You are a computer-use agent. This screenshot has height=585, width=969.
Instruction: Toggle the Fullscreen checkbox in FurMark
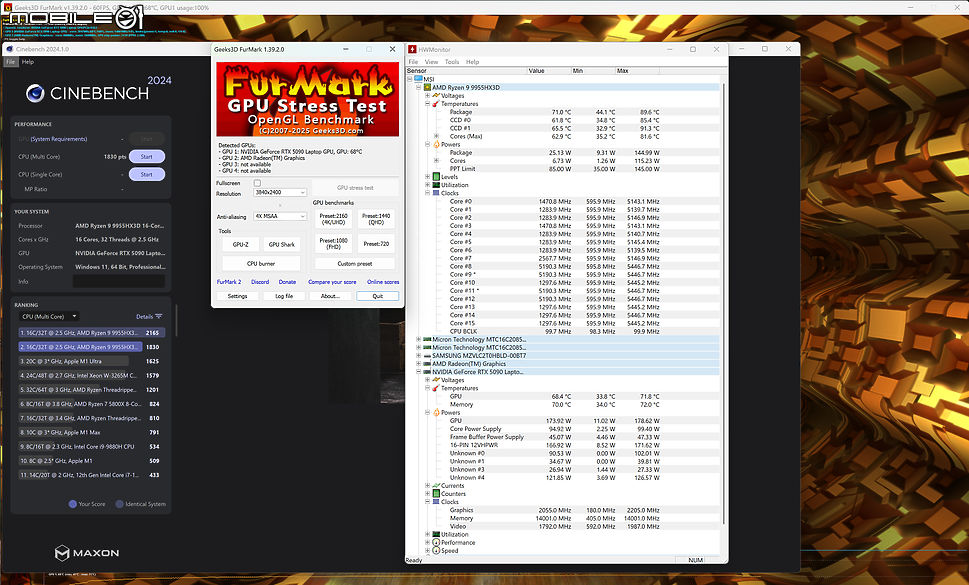coord(257,183)
